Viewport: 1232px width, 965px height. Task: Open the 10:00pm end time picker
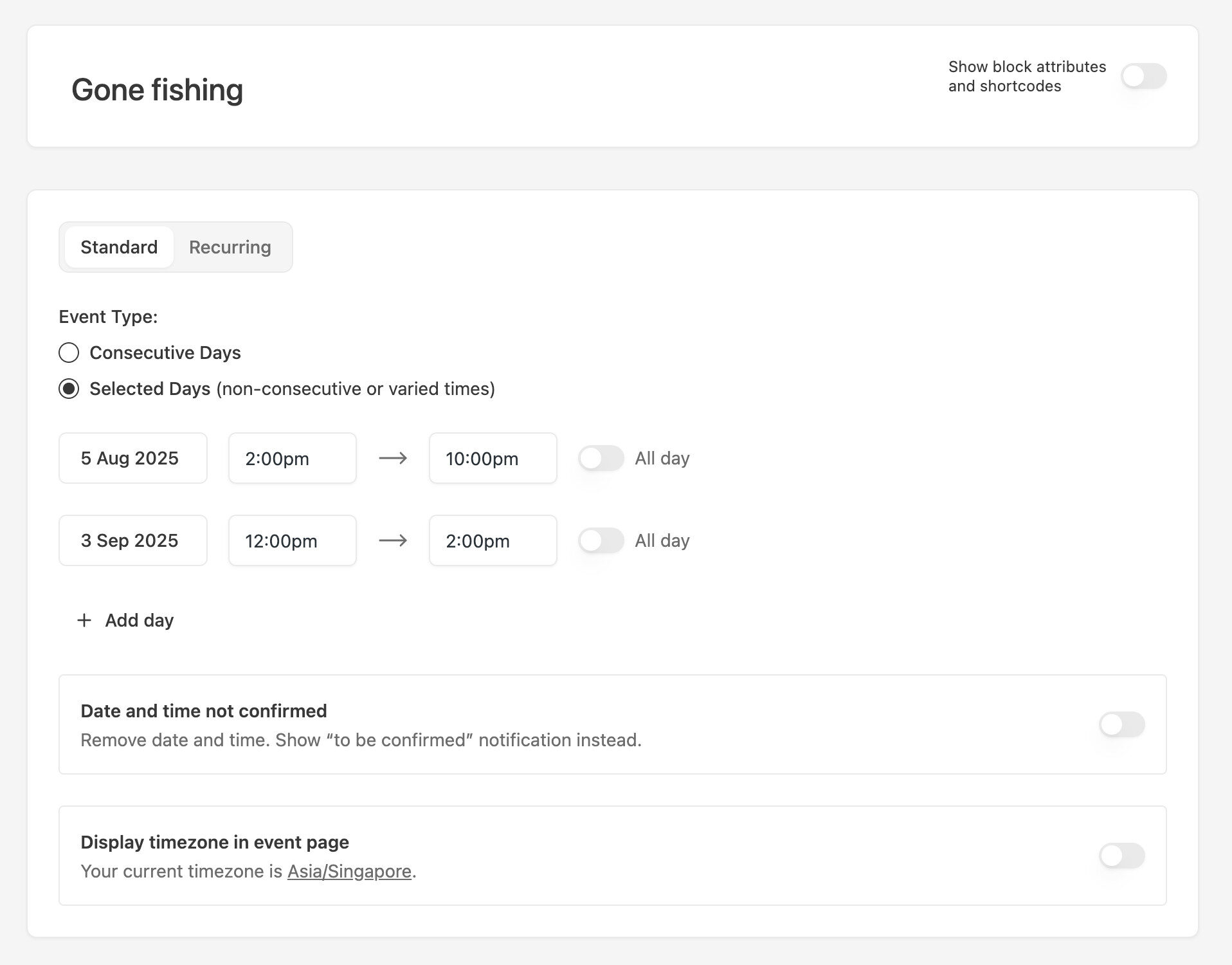(x=493, y=458)
